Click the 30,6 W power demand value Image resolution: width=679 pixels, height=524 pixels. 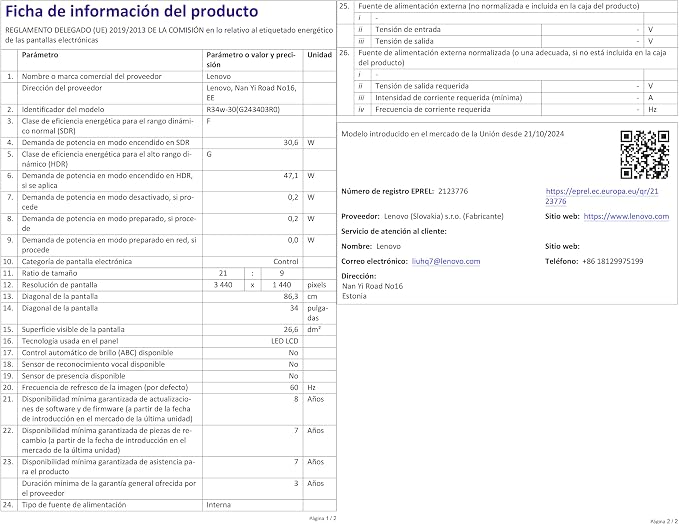[x=291, y=142]
